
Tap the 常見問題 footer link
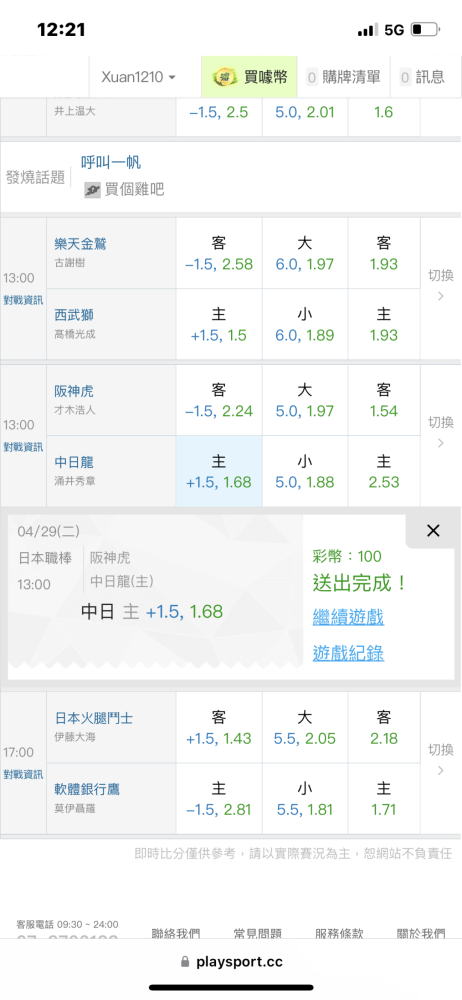pyautogui.click(x=257, y=934)
